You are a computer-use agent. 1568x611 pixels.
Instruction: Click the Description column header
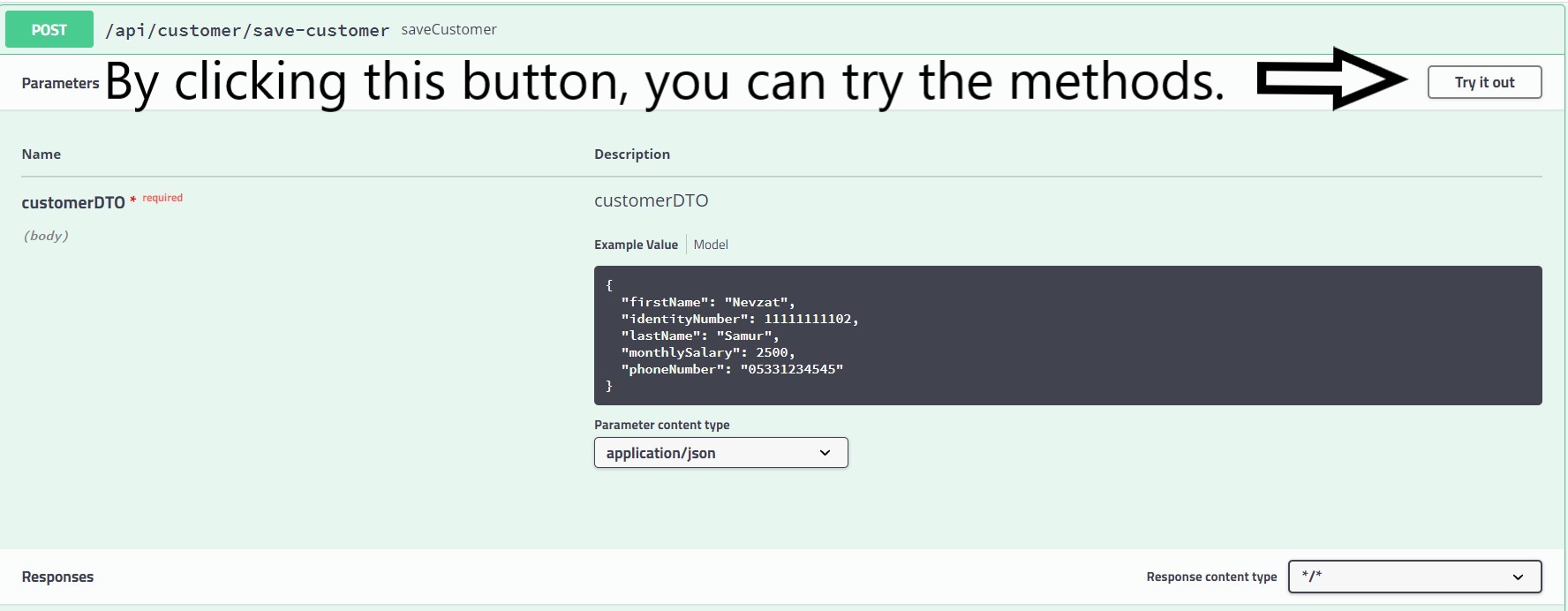[631, 154]
